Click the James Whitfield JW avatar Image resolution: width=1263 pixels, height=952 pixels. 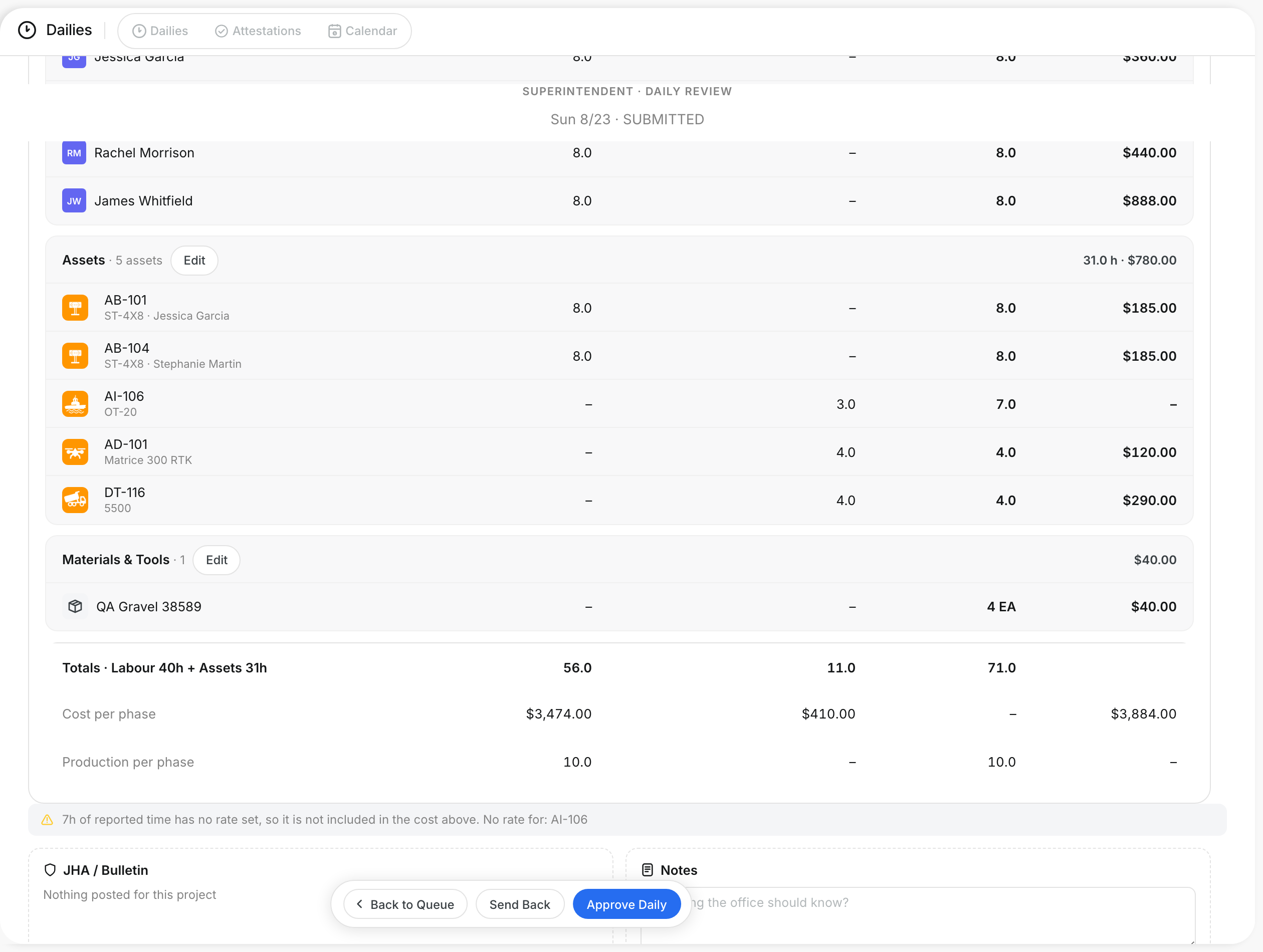pyautogui.click(x=74, y=201)
